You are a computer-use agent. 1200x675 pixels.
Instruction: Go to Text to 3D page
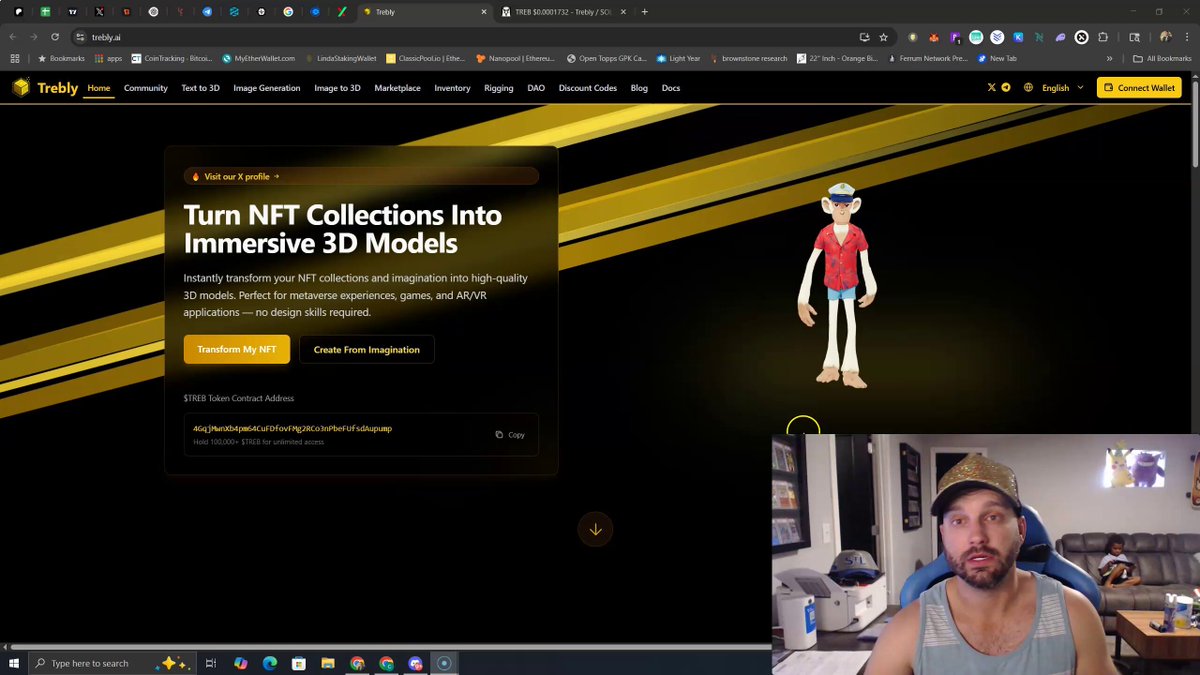pos(200,88)
